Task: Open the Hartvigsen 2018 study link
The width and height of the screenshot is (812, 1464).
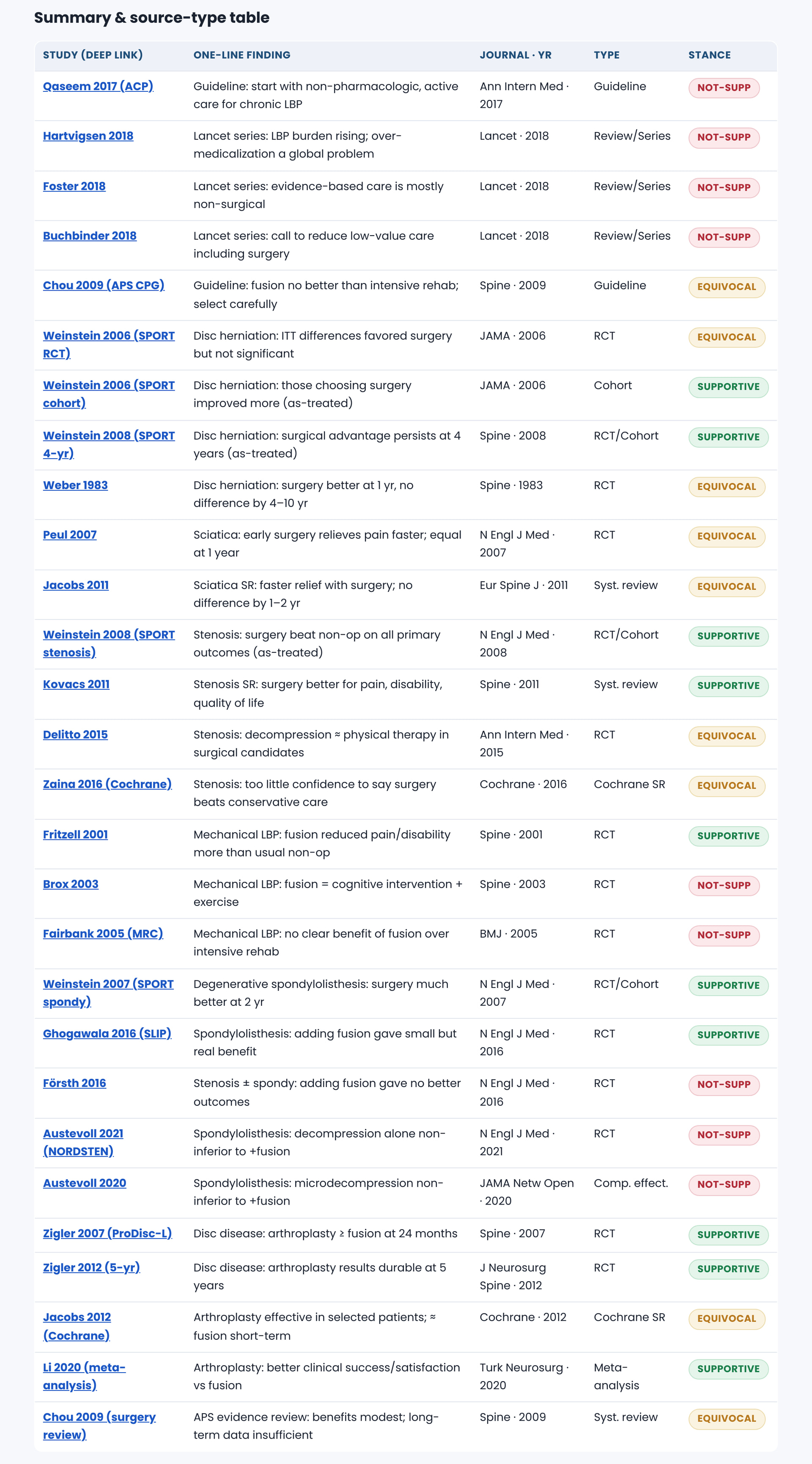Action: tap(88, 136)
